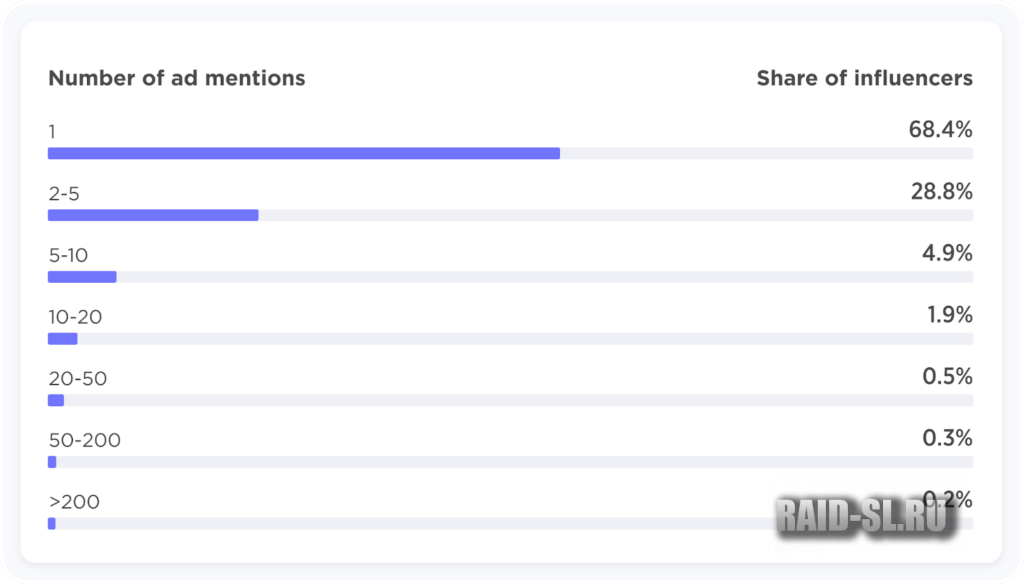Click the 68.4% share value
Image resolution: width=1024 pixels, height=584 pixels.
[940, 130]
